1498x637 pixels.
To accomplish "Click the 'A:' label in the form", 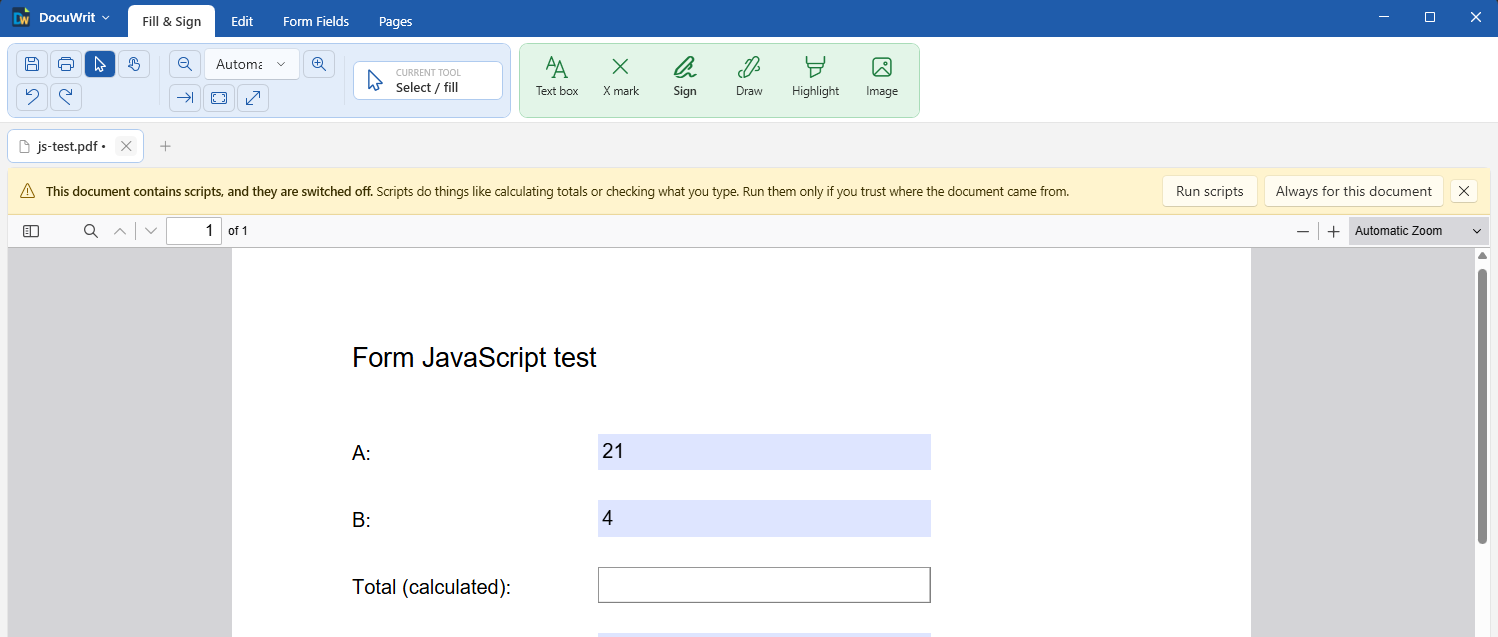I will pyautogui.click(x=361, y=454).
